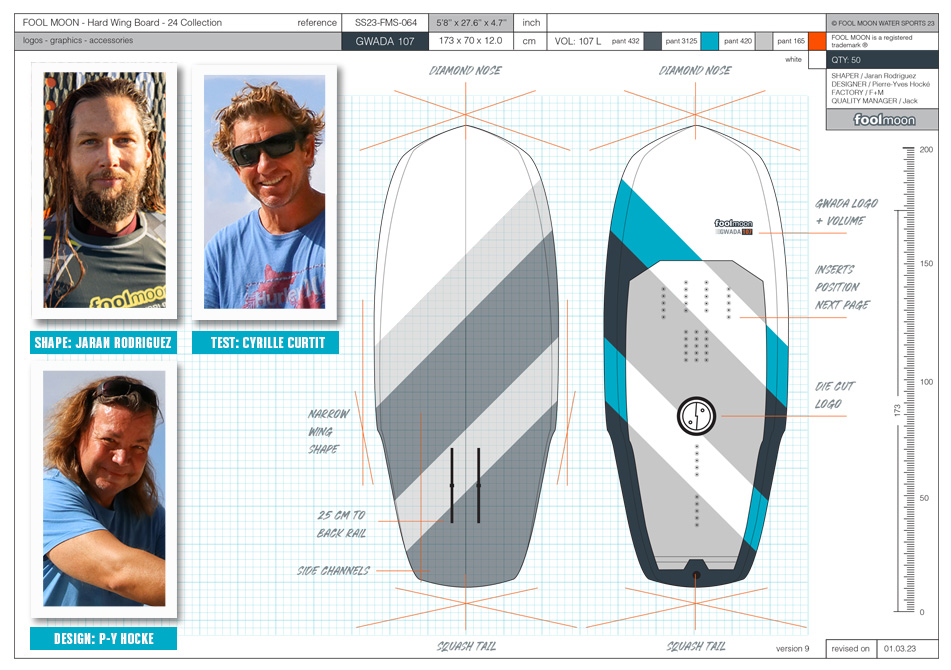Click "© FOOL MOON WATER SPORTS 23" copyright
The width and height of the screenshot is (951, 670).
(x=882, y=23)
